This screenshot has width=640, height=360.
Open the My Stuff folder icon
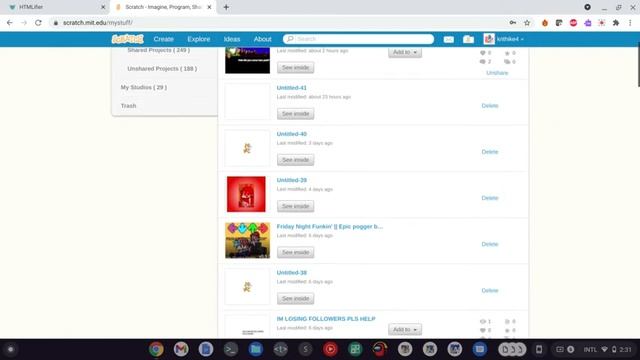[x=468, y=39]
